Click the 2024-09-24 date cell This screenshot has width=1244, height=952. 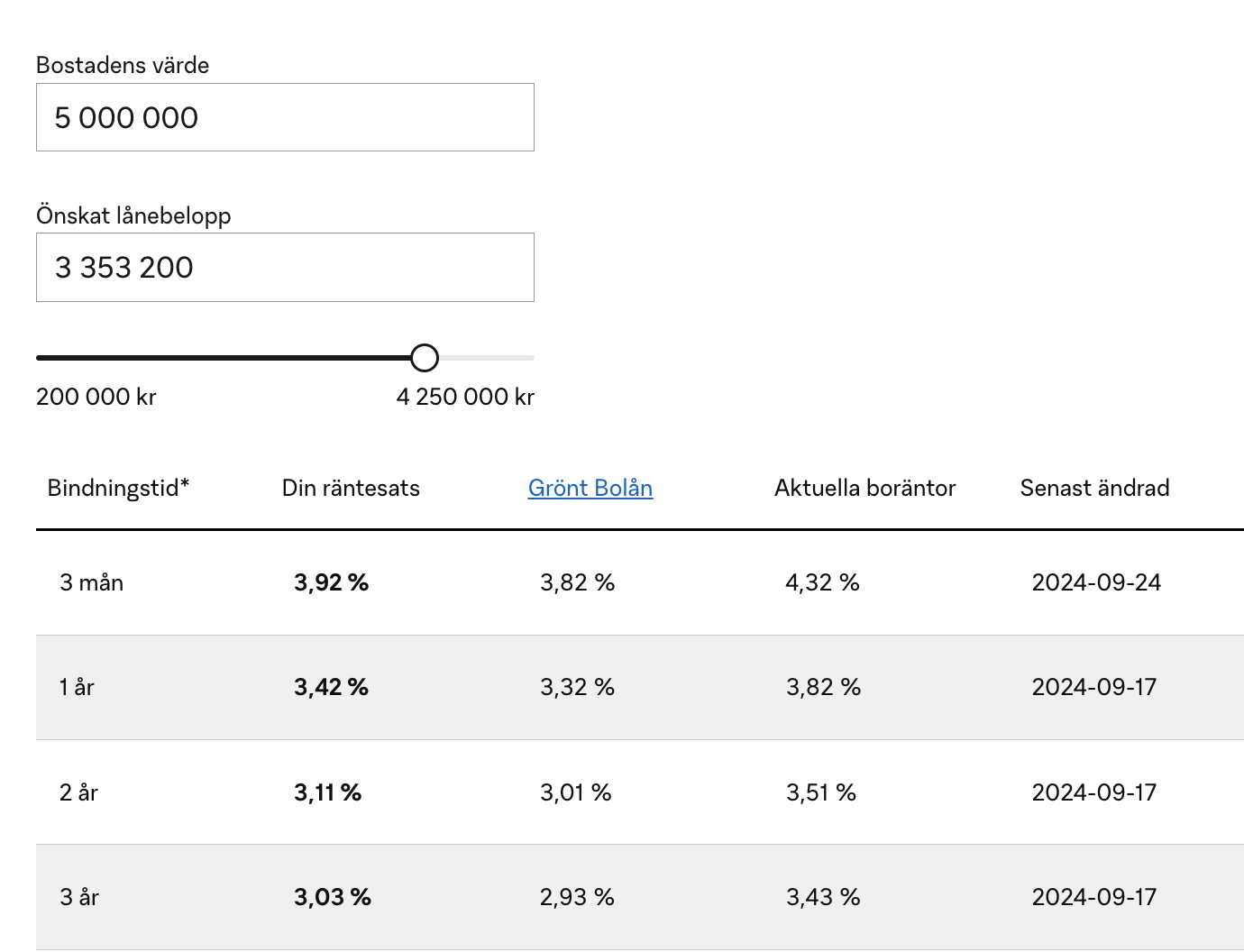tap(1096, 582)
